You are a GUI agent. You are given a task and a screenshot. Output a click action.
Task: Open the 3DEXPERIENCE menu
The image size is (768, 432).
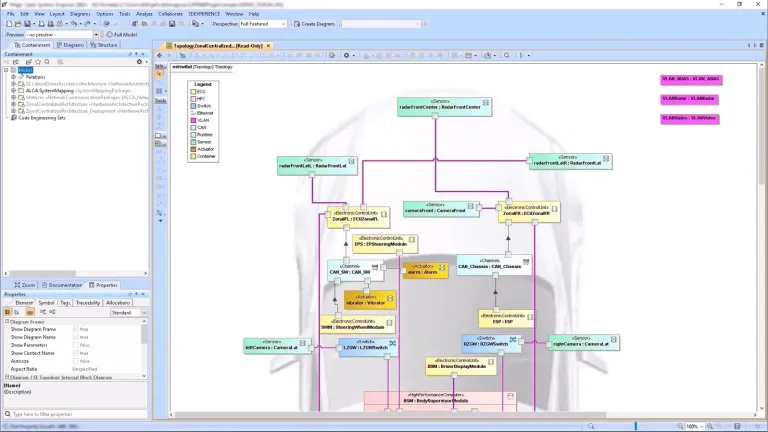(x=204, y=14)
